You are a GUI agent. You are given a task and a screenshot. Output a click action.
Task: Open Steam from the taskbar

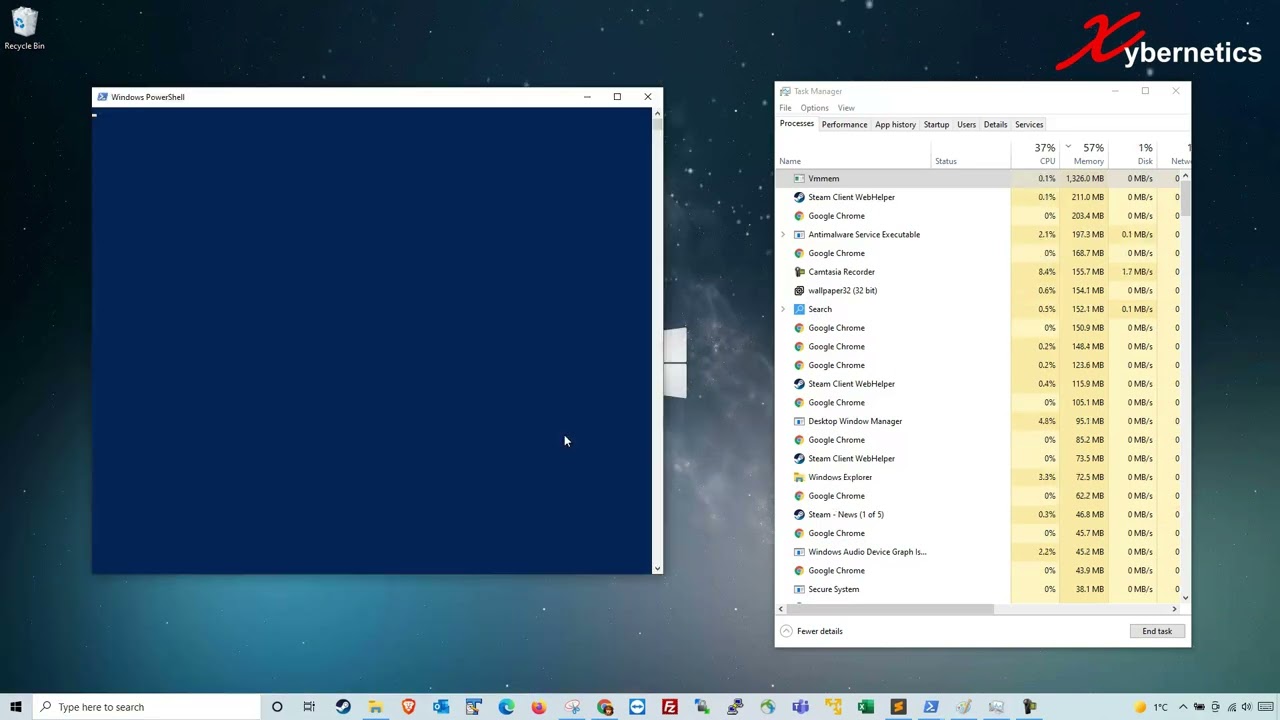click(343, 707)
